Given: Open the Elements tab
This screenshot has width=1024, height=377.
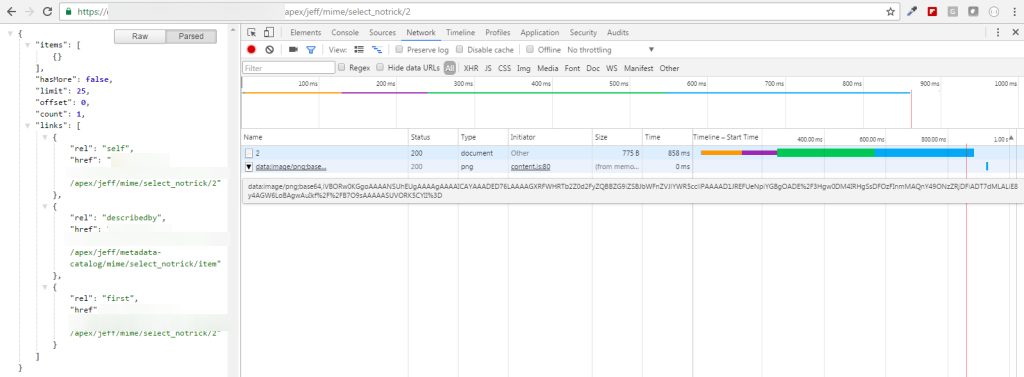Looking at the screenshot, I should pyautogui.click(x=306, y=33).
